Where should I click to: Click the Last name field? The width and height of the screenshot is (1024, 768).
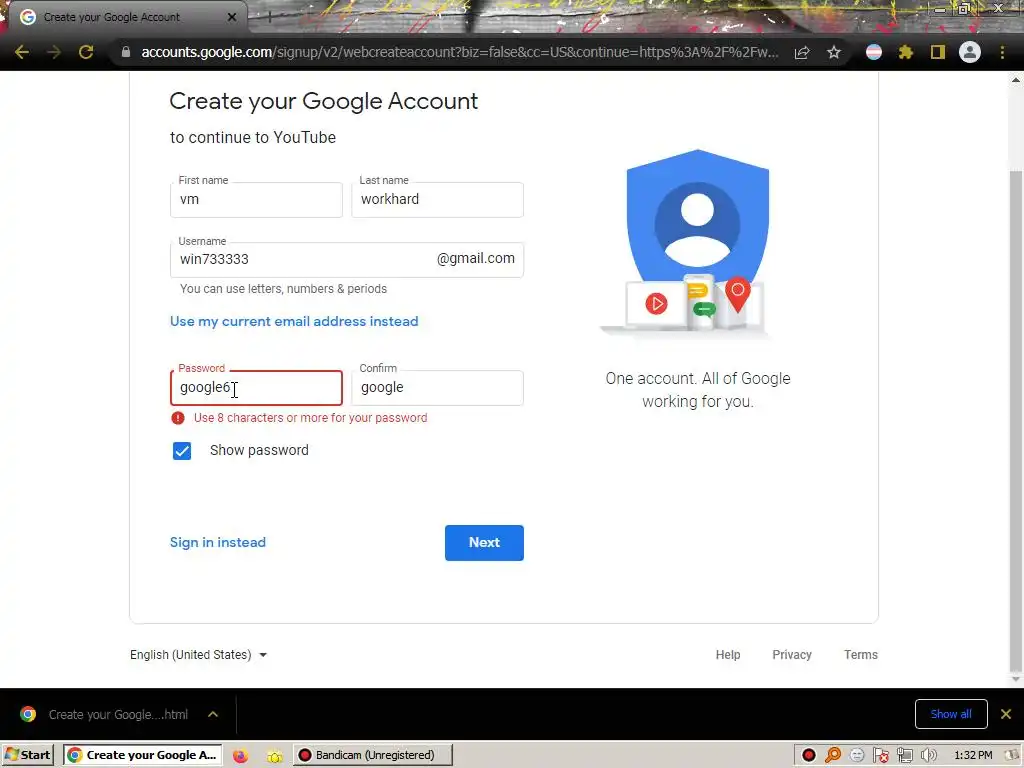point(438,200)
